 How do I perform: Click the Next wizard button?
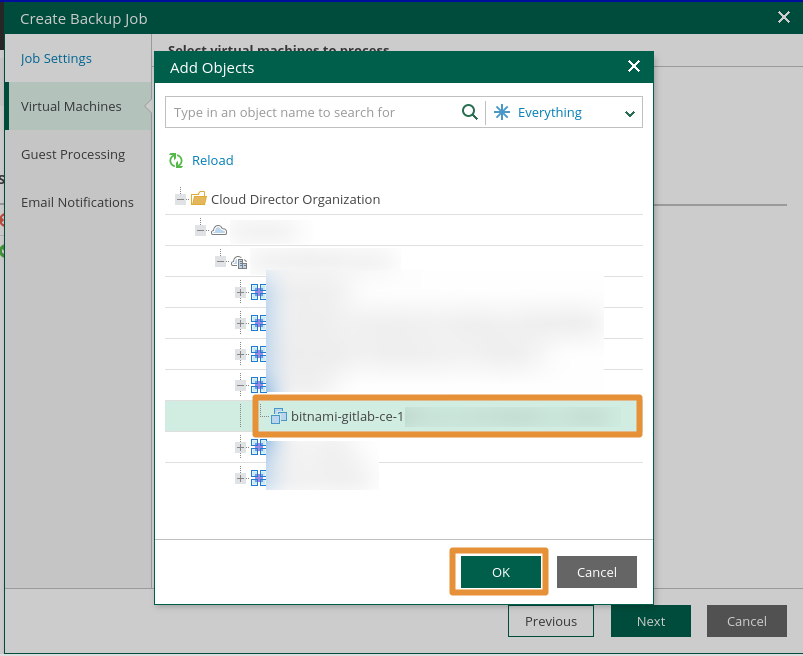(x=650, y=621)
